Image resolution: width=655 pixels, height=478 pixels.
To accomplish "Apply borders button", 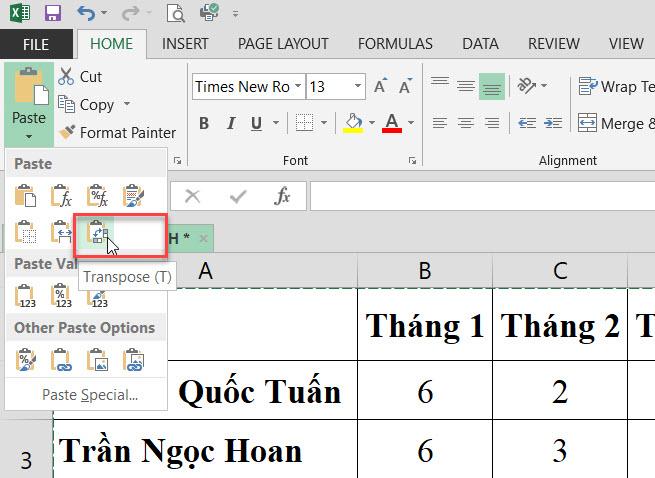I will (x=305, y=123).
